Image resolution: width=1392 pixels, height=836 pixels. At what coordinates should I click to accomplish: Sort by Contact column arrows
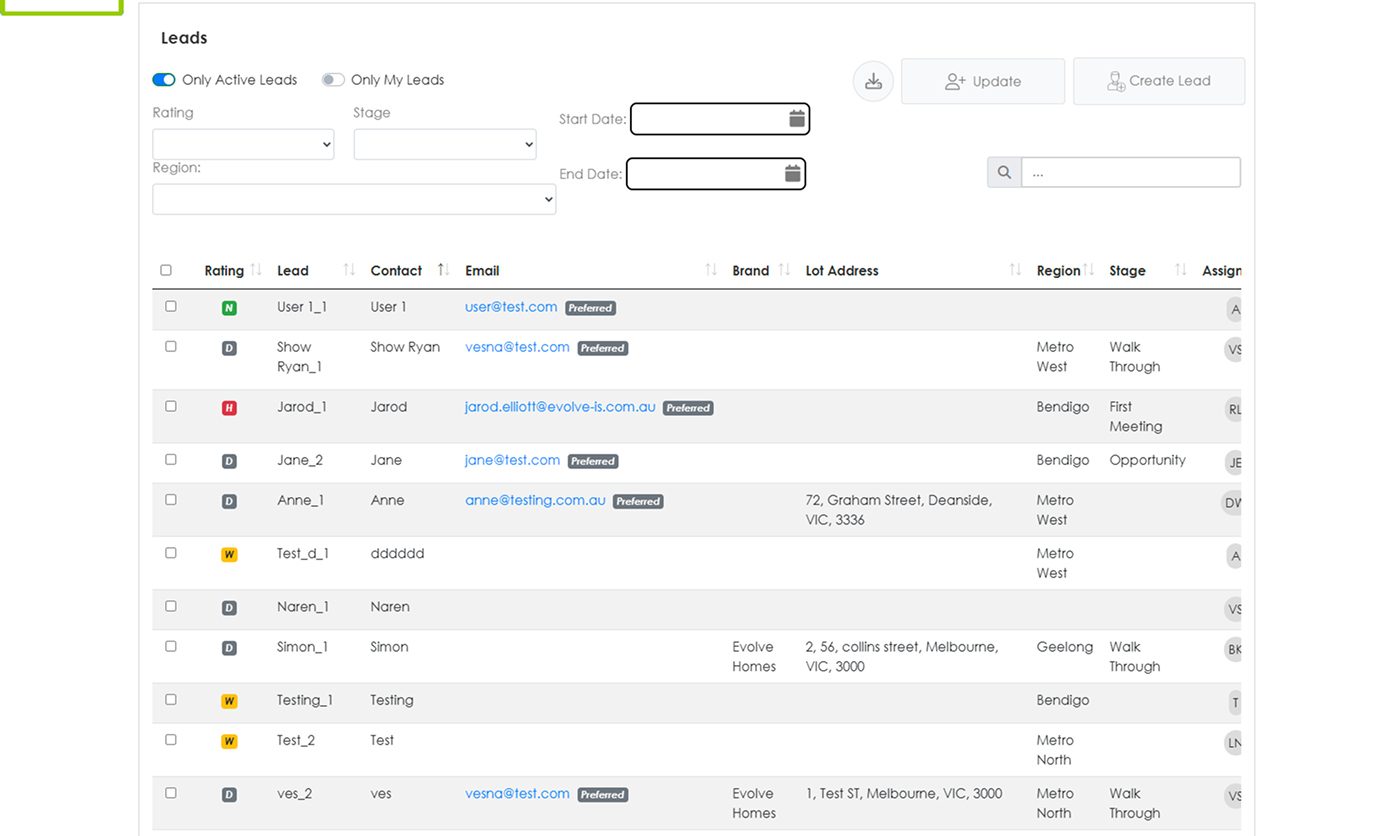[443, 270]
